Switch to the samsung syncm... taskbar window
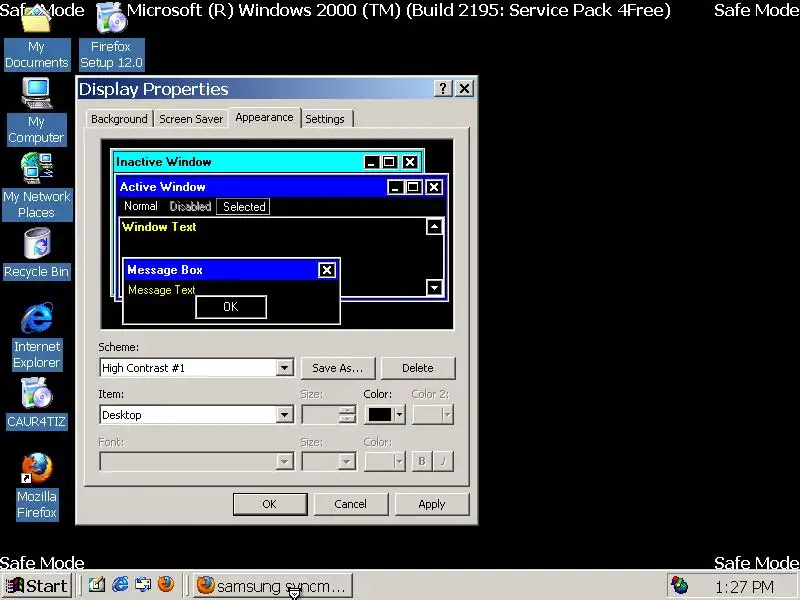The width and height of the screenshot is (800, 600). [x=272, y=586]
